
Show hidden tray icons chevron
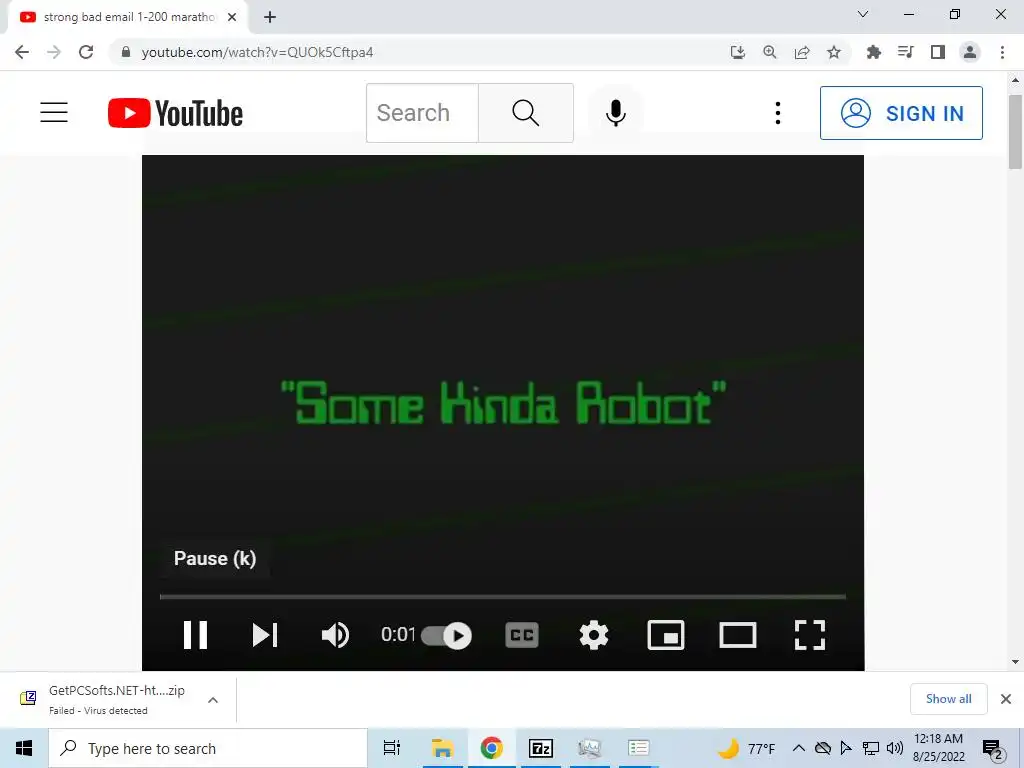coord(798,748)
